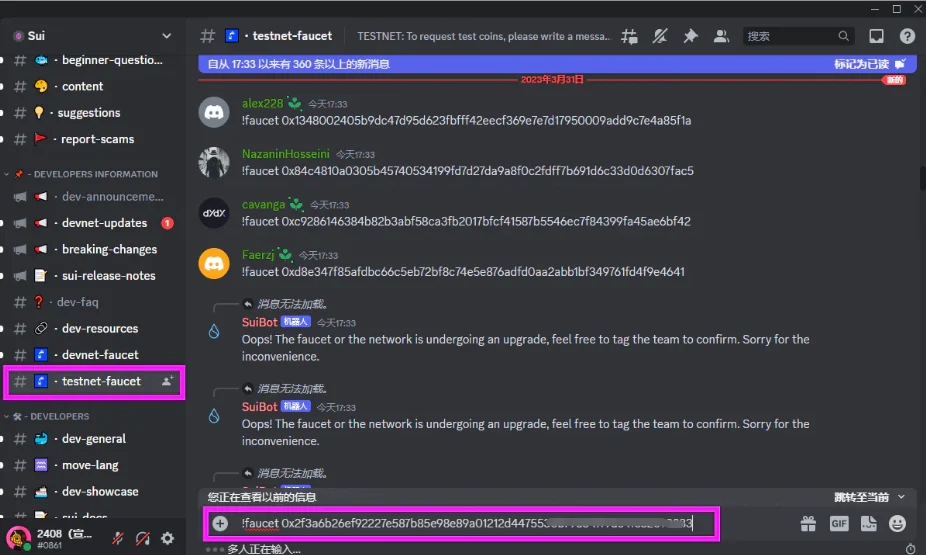
Task: Expand the Sui server dropdown menu
Action: point(166,36)
